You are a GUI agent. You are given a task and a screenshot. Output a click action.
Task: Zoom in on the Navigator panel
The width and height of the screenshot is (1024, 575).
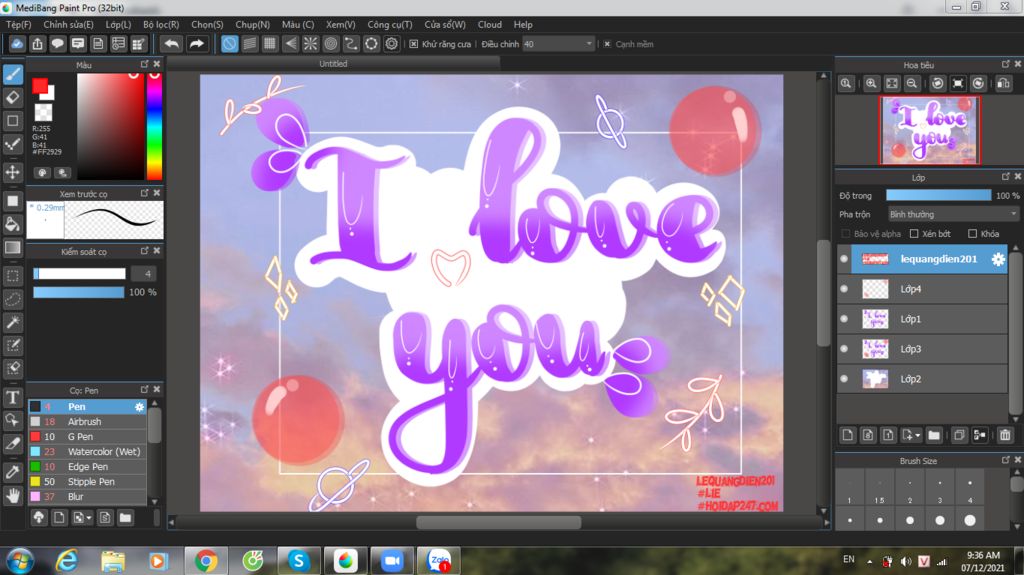[x=871, y=84]
